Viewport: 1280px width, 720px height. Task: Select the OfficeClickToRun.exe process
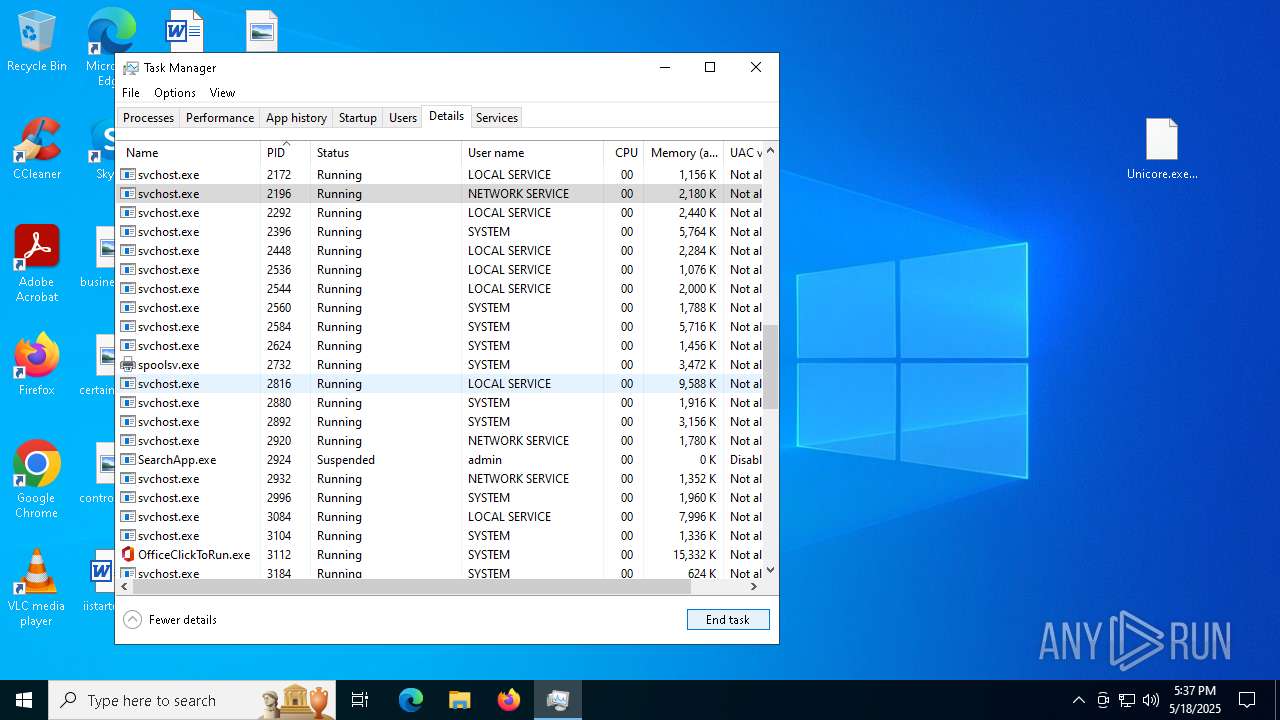tap(440, 555)
